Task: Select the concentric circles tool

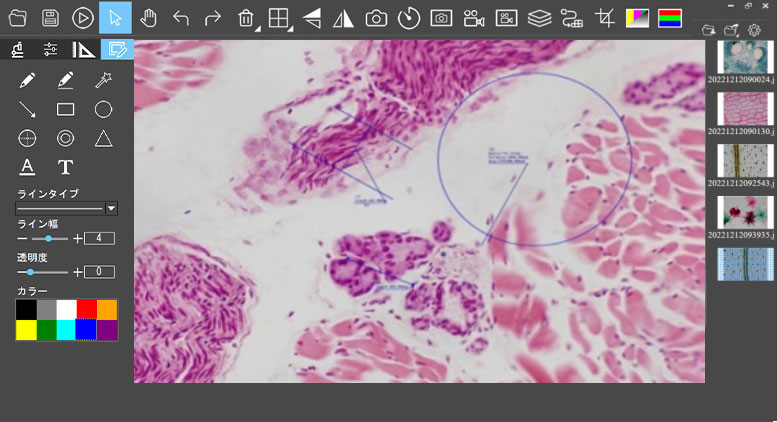Action: tap(65, 138)
